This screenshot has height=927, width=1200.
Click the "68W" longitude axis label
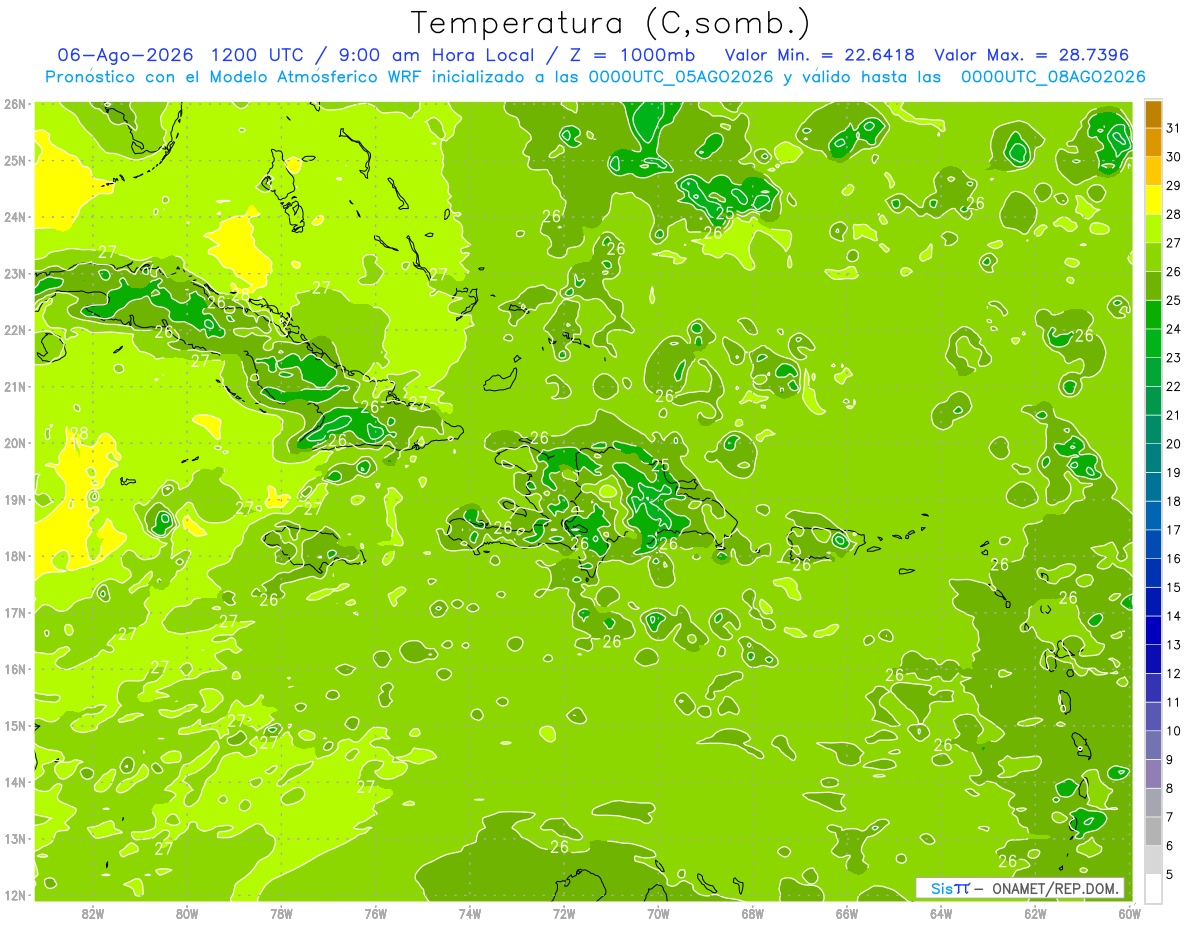point(752,913)
